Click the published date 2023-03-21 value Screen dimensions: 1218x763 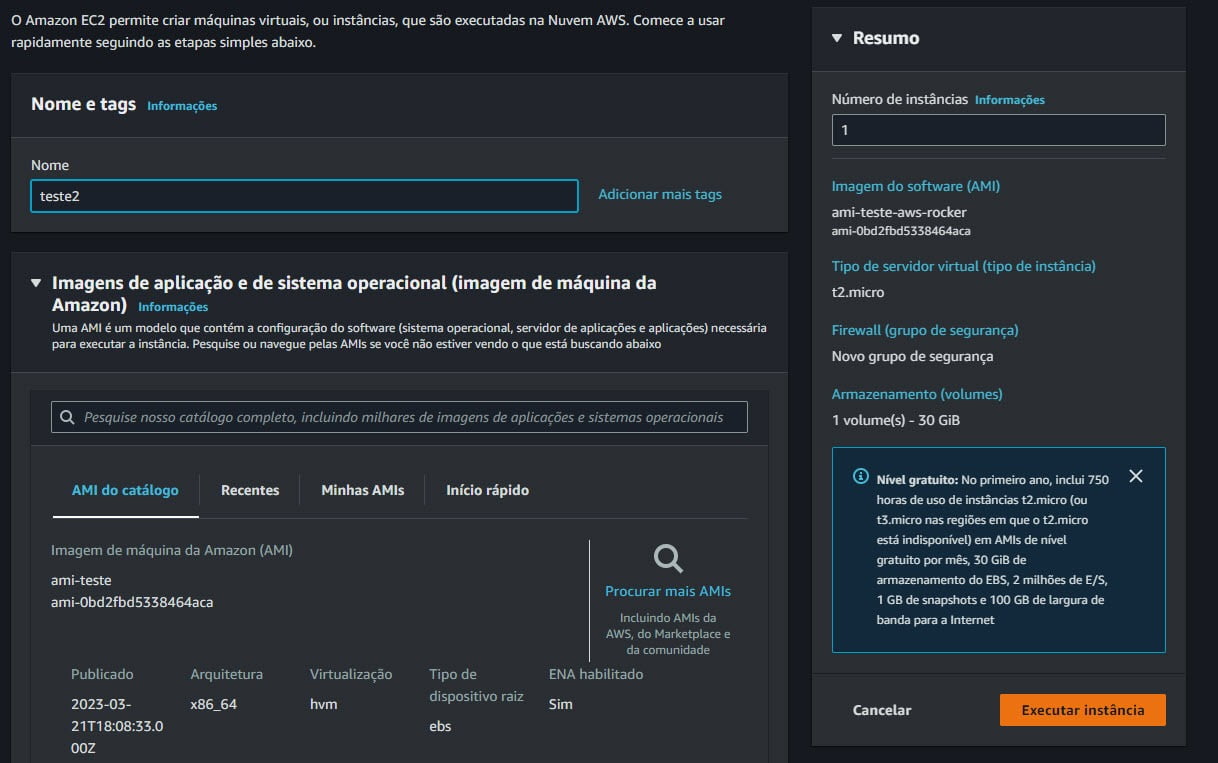pos(117,726)
